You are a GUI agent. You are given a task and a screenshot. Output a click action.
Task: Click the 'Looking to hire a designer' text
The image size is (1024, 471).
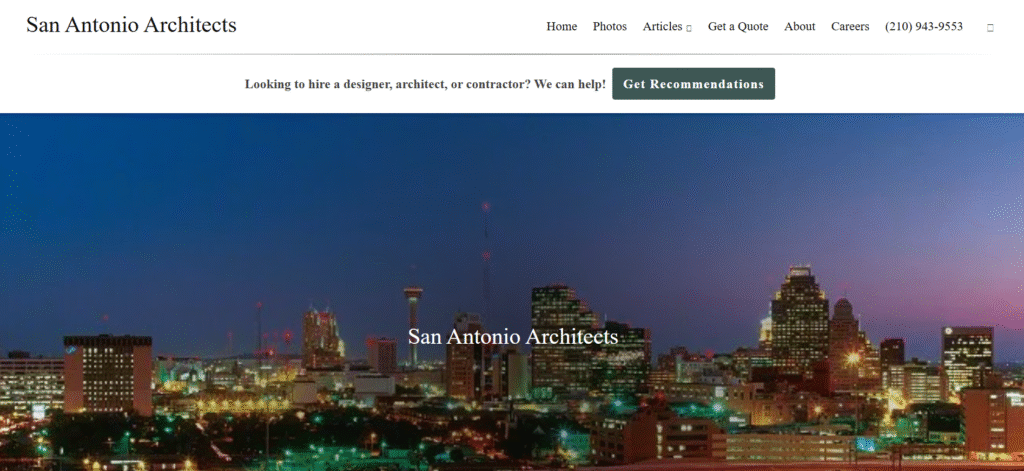[425, 84]
